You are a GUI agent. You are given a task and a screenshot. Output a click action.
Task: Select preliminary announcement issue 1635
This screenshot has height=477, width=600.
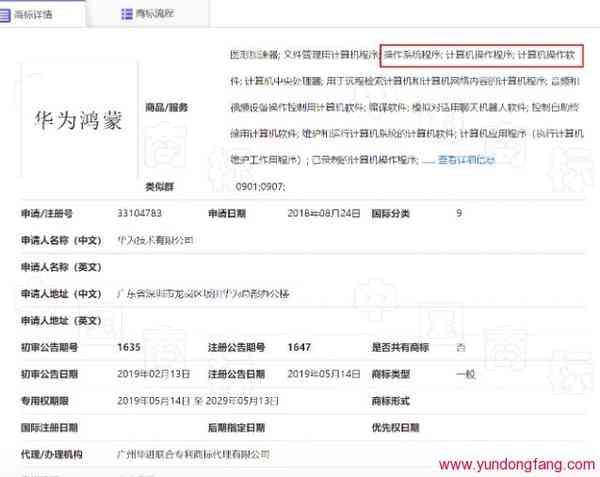(x=129, y=347)
